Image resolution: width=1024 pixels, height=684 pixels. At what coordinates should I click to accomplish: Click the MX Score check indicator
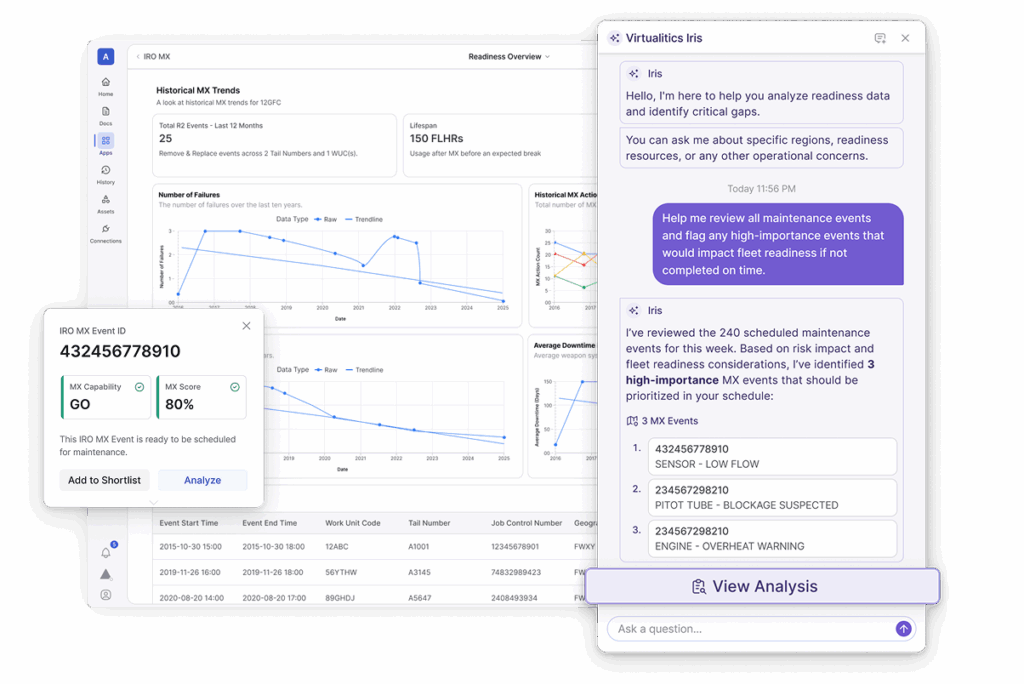235,387
